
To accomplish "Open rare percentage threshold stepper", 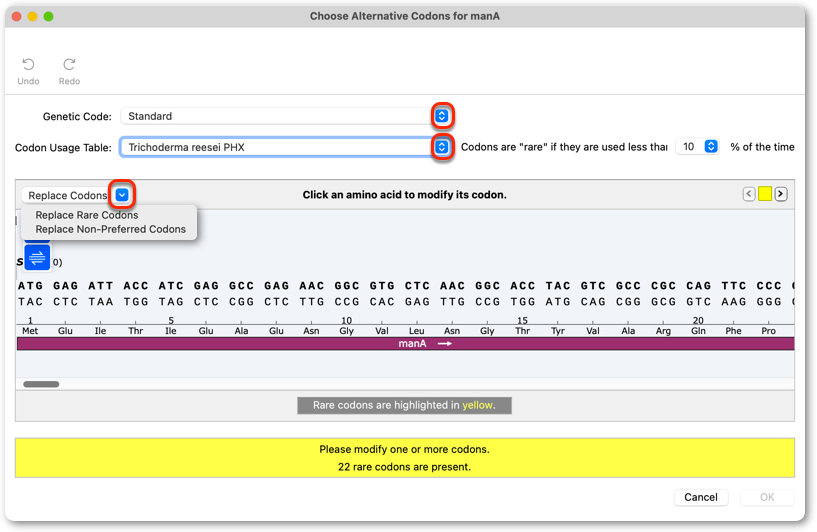I will click(711, 146).
